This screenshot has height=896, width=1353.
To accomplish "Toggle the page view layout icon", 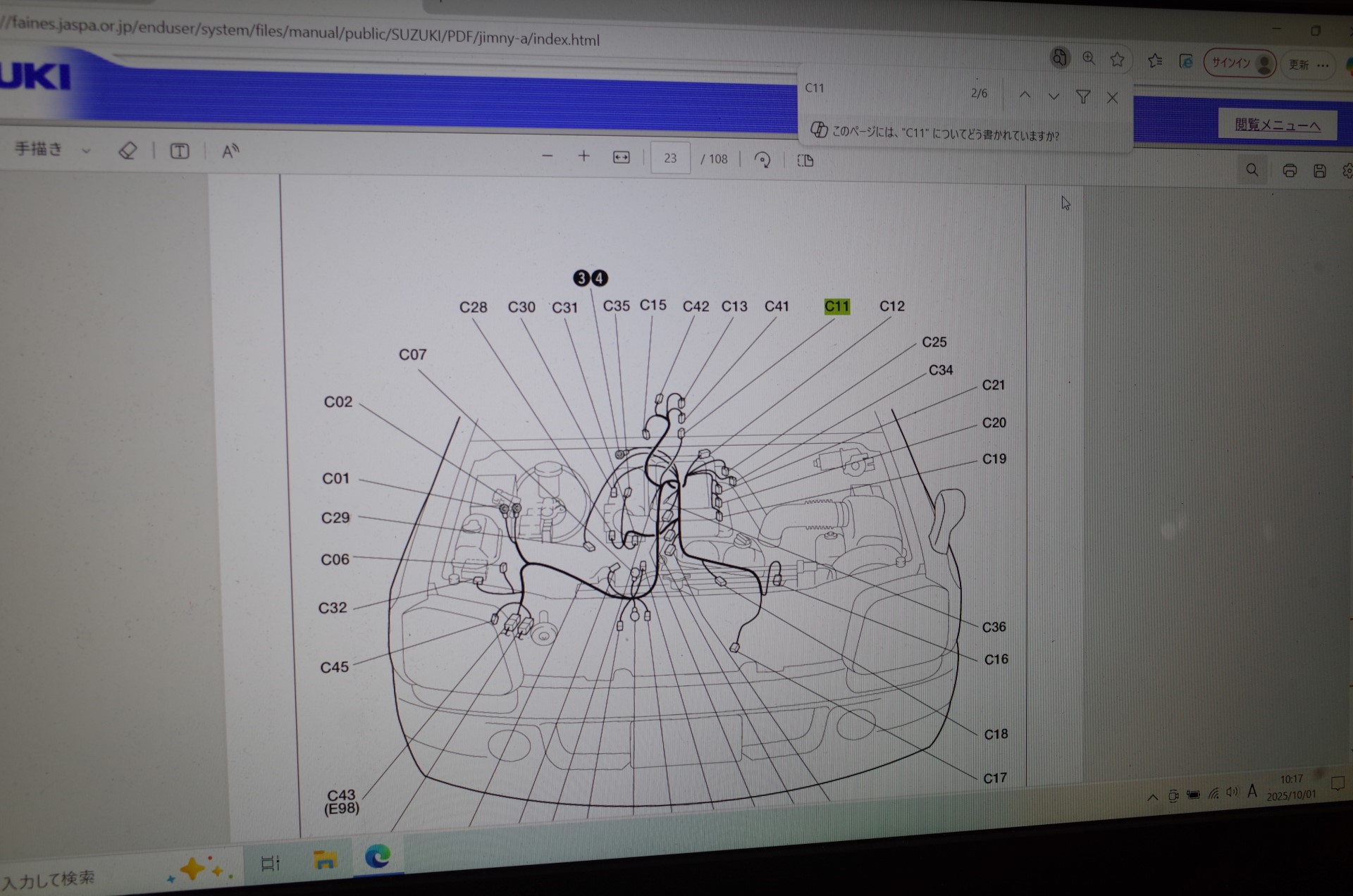I will (805, 161).
